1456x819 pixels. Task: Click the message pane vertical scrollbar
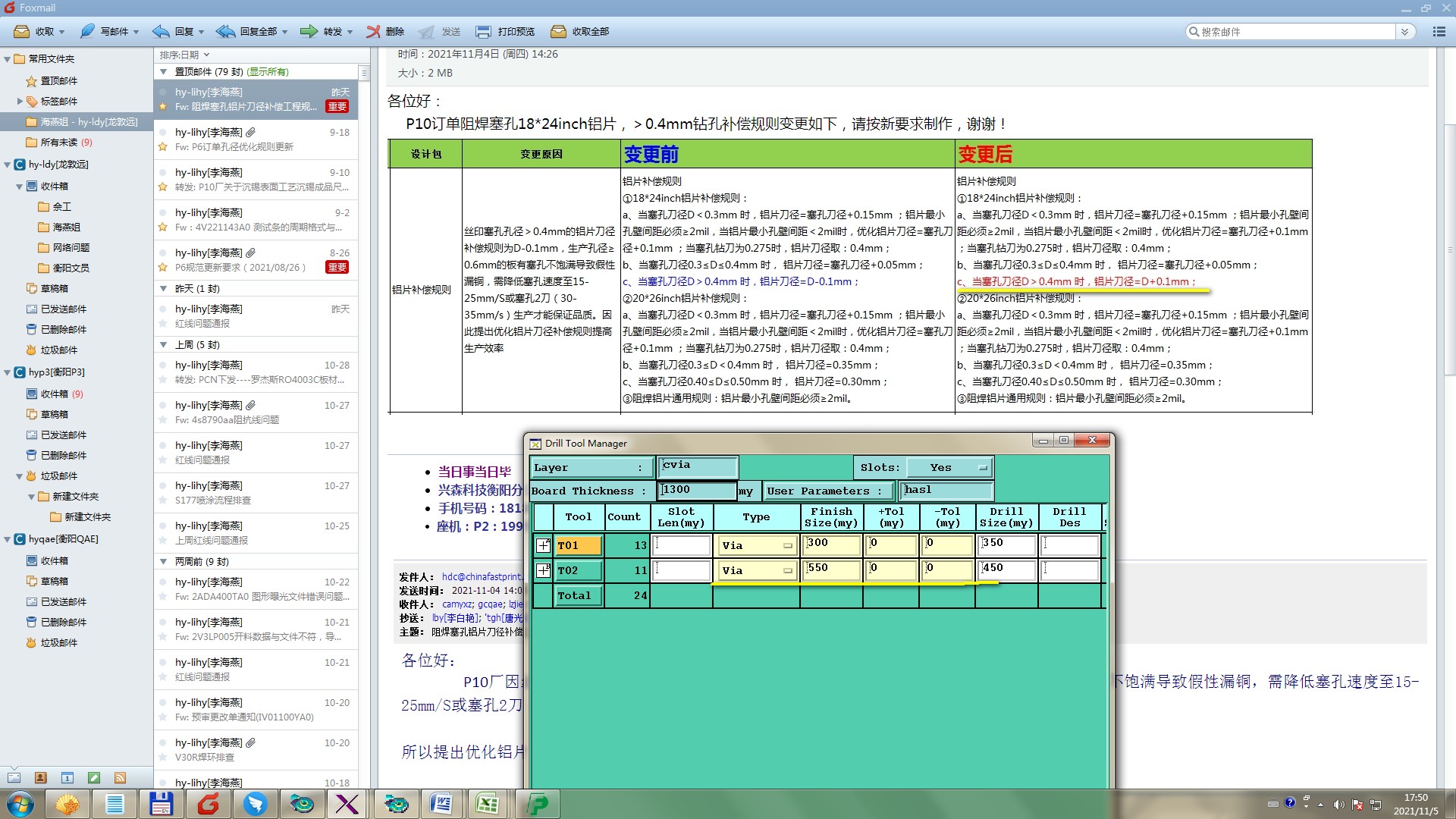pos(1448,250)
